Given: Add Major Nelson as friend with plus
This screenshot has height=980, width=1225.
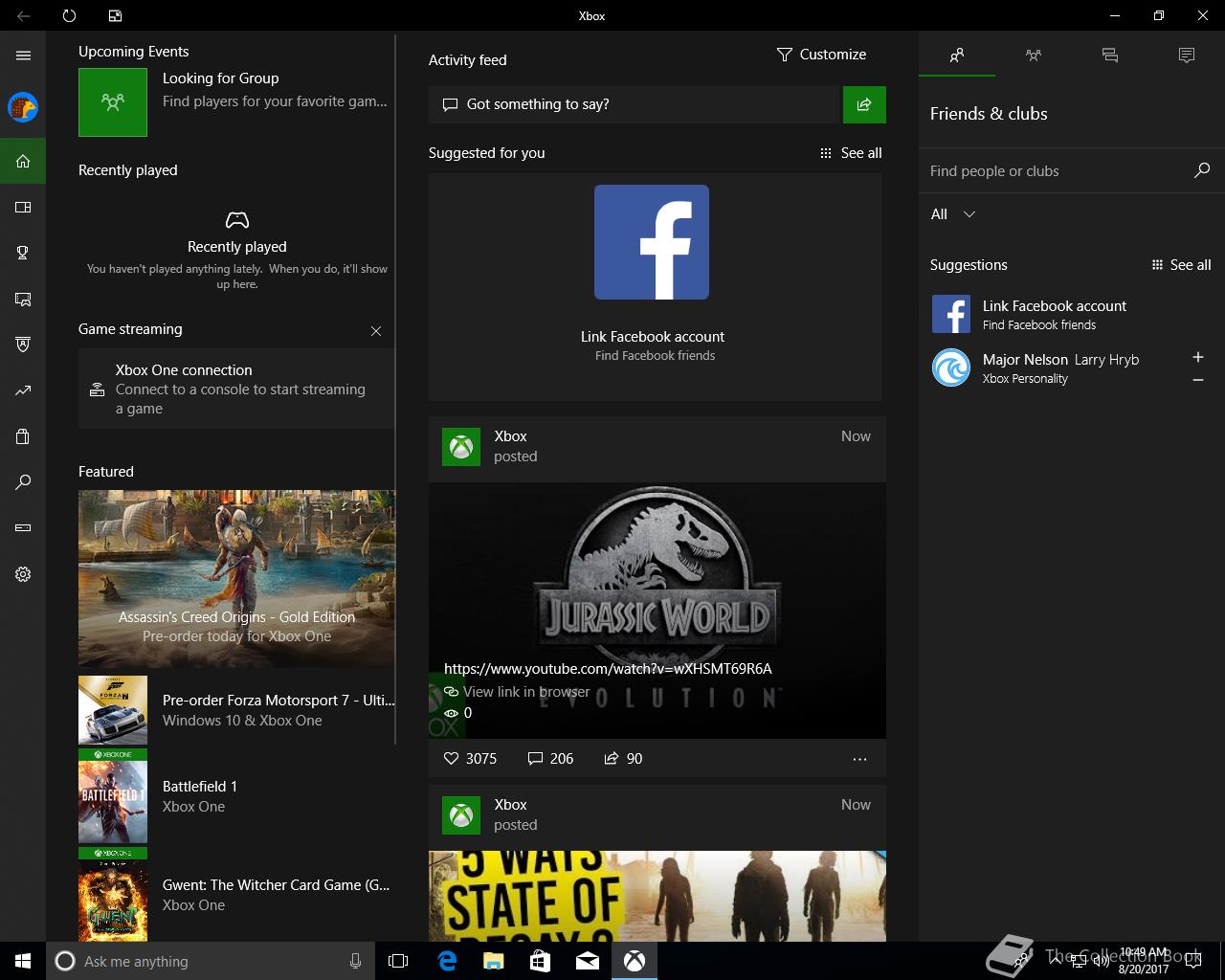Looking at the screenshot, I should [x=1197, y=357].
